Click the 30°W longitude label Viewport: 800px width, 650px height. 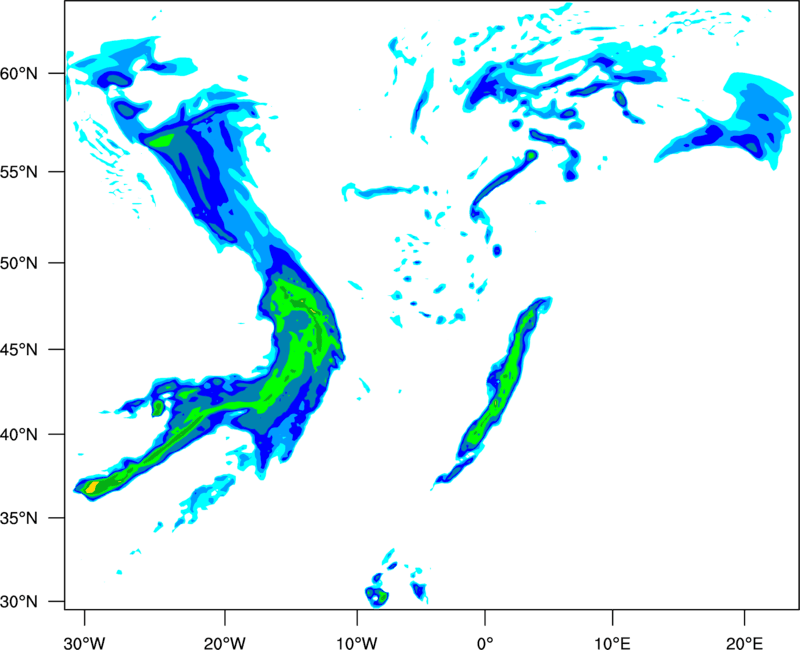pyautogui.click(x=84, y=643)
